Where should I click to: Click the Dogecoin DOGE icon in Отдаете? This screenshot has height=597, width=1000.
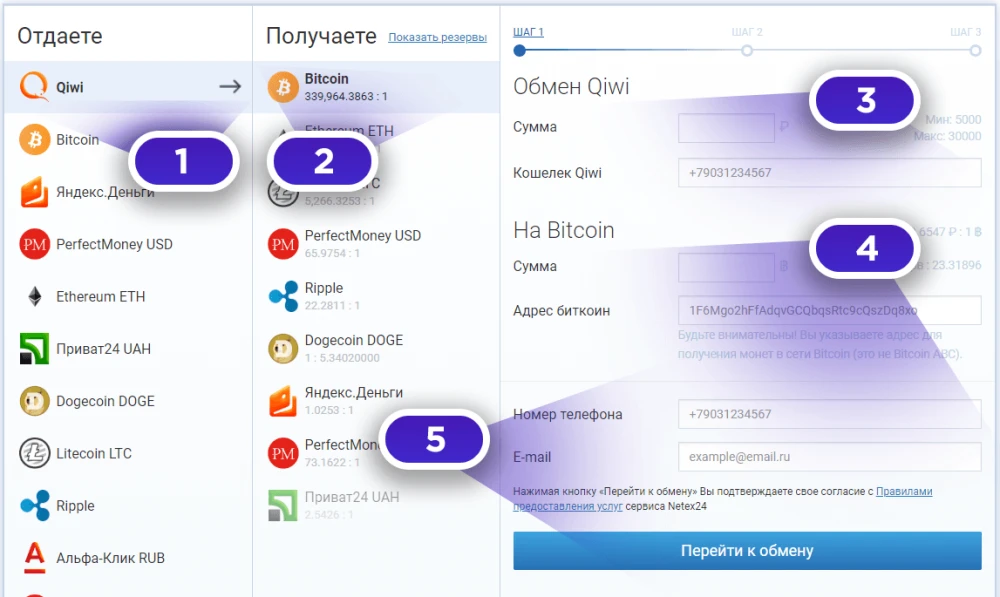click(x=34, y=401)
